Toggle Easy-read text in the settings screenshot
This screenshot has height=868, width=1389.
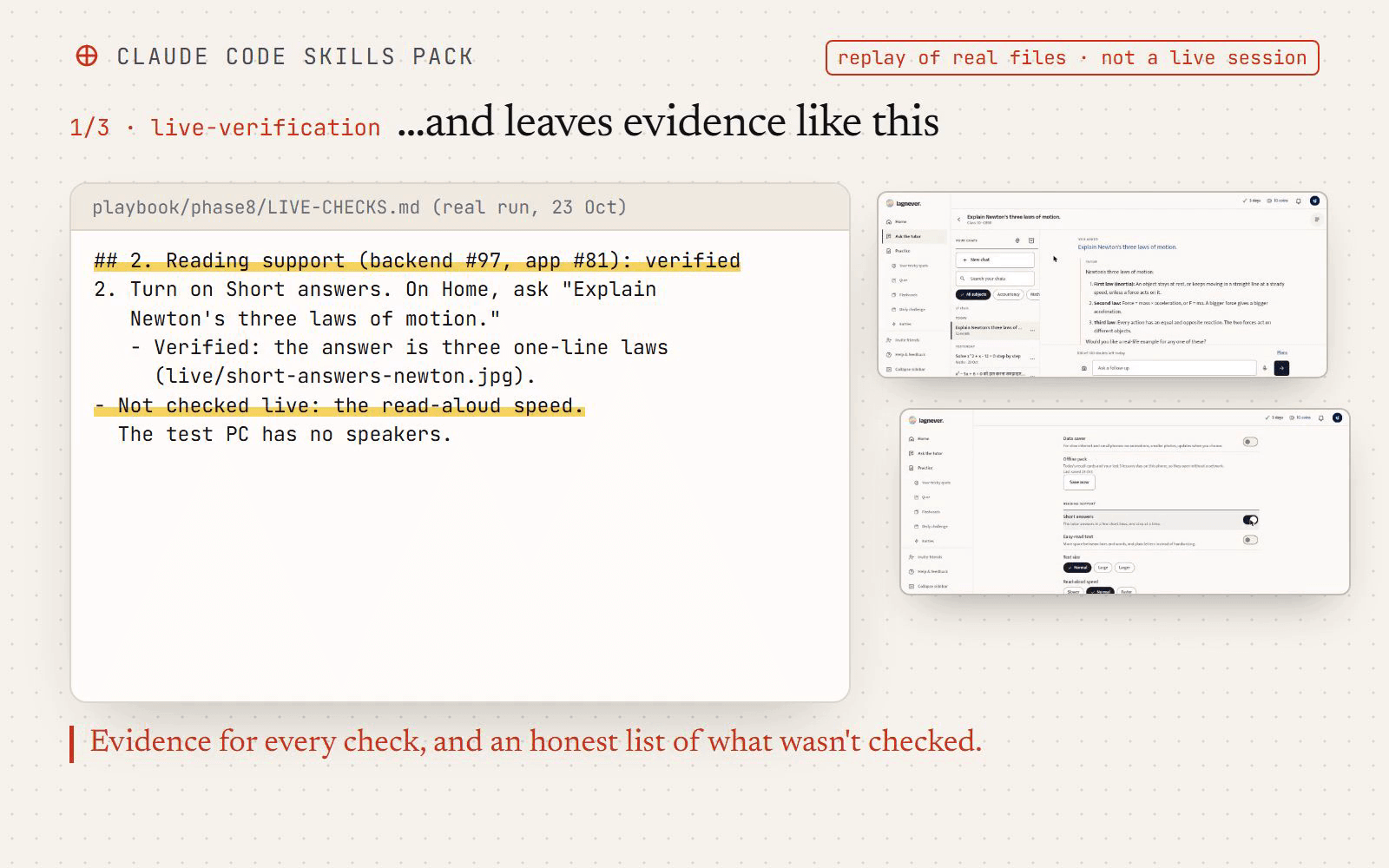(x=1250, y=540)
